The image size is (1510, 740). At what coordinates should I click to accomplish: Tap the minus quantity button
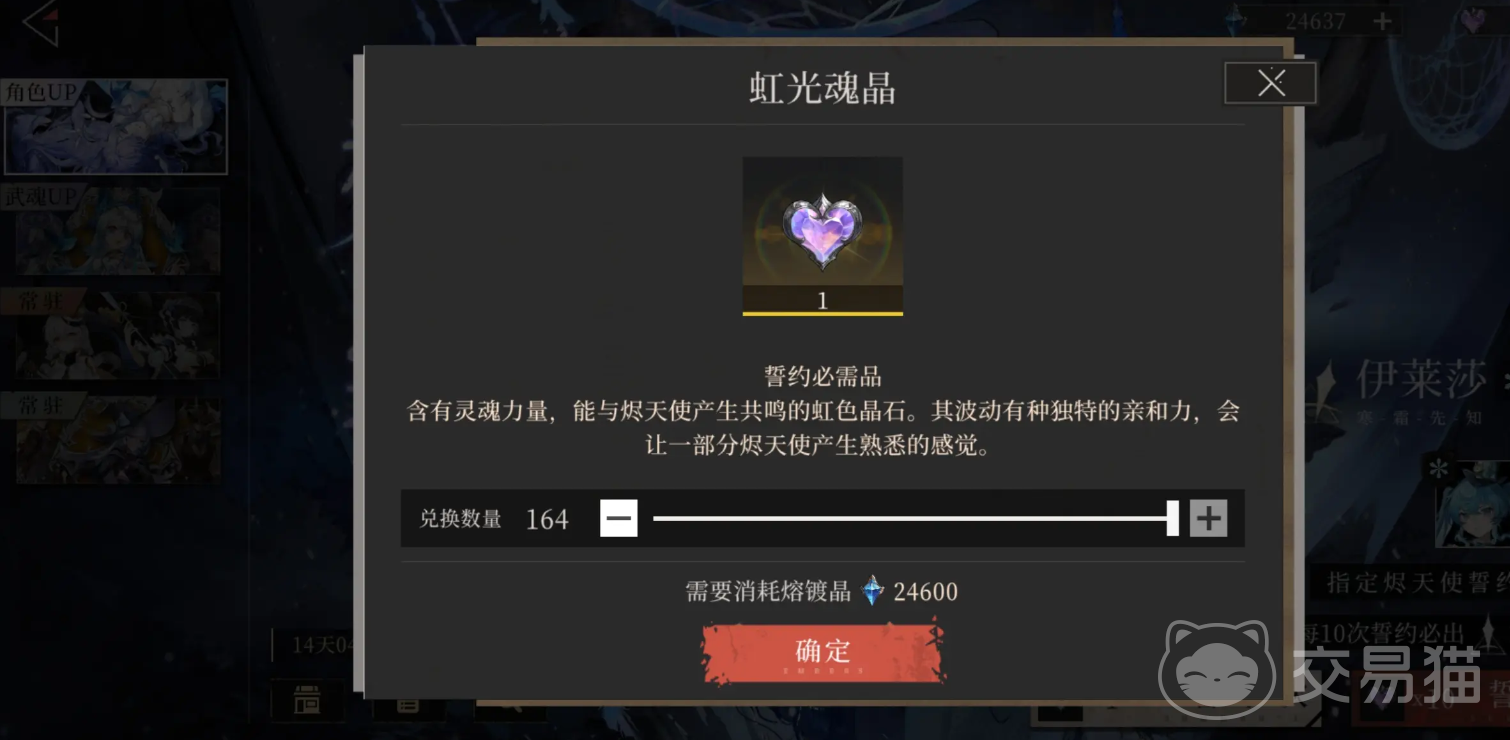tap(619, 518)
